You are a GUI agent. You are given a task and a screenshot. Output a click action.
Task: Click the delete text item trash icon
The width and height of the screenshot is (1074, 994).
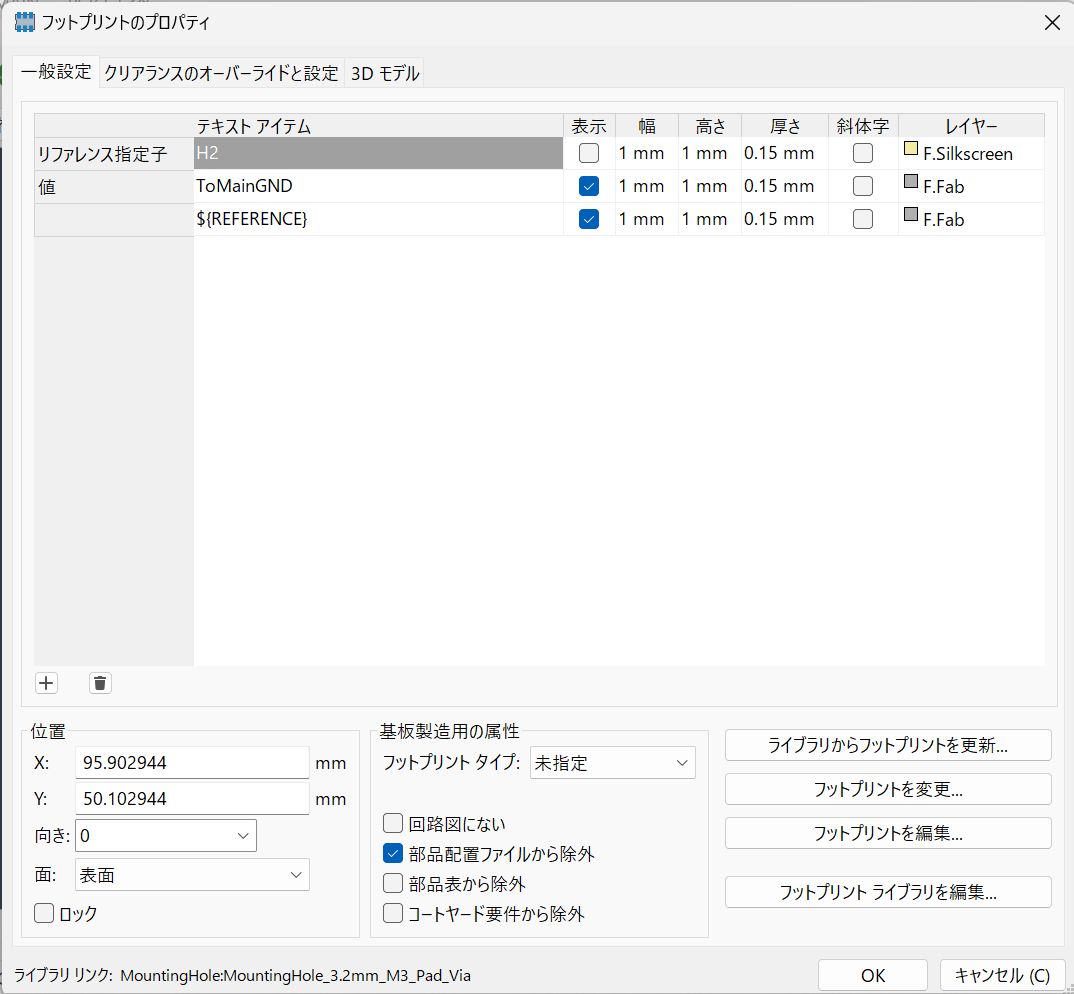click(x=100, y=683)
